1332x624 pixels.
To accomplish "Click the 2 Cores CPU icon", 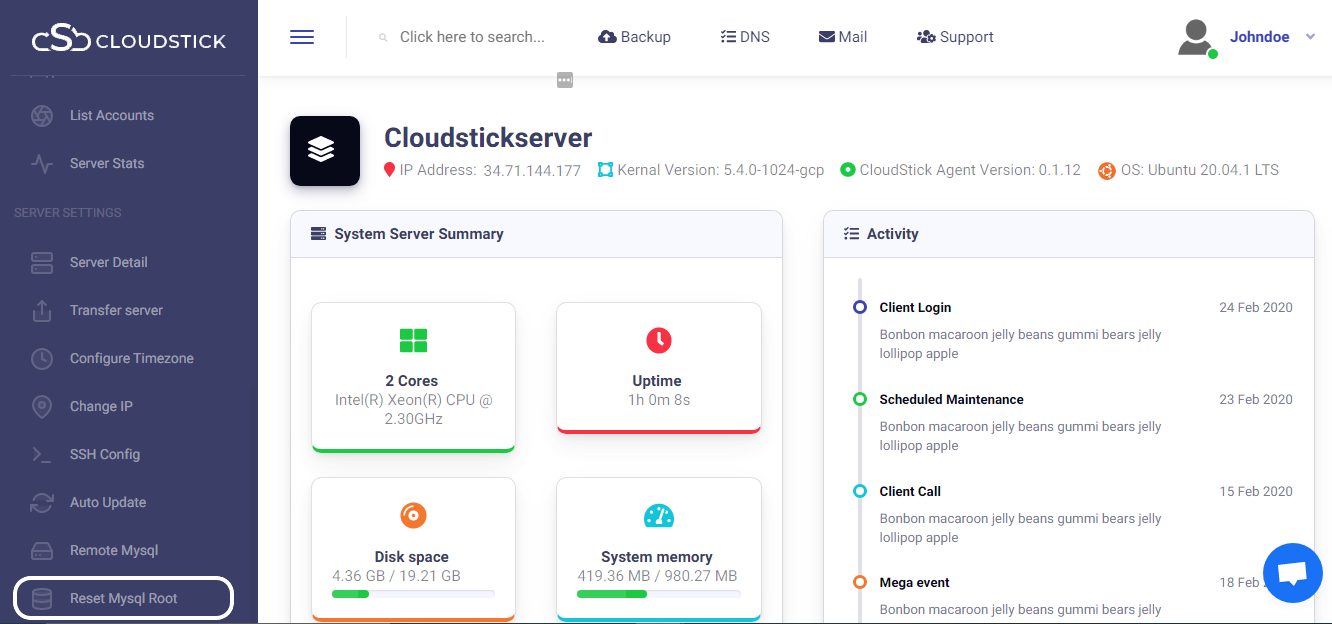I will (x=413, y=340).
